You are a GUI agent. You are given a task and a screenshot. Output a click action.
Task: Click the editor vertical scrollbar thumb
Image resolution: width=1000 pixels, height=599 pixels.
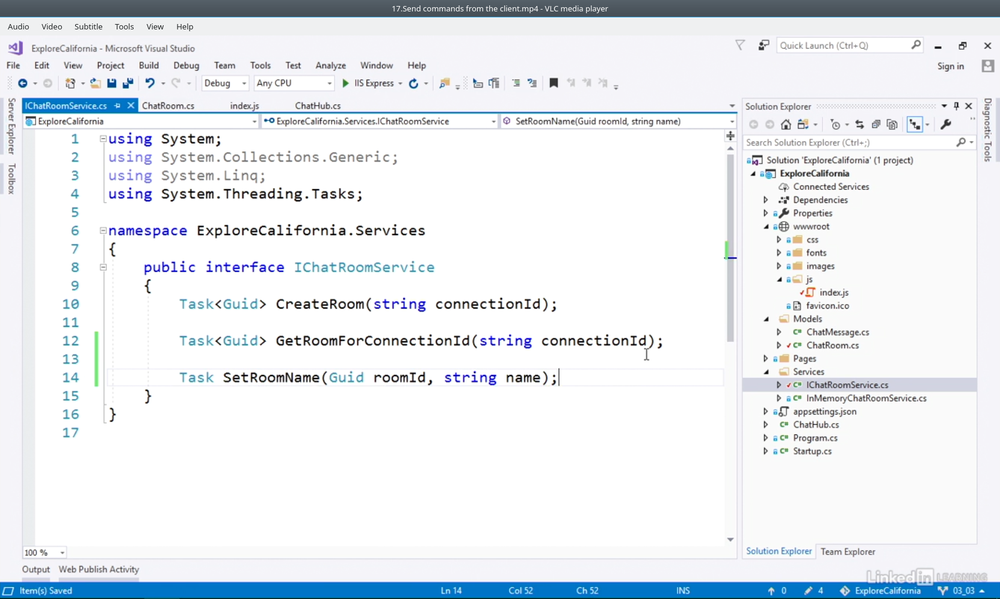[x=730, y=246]
